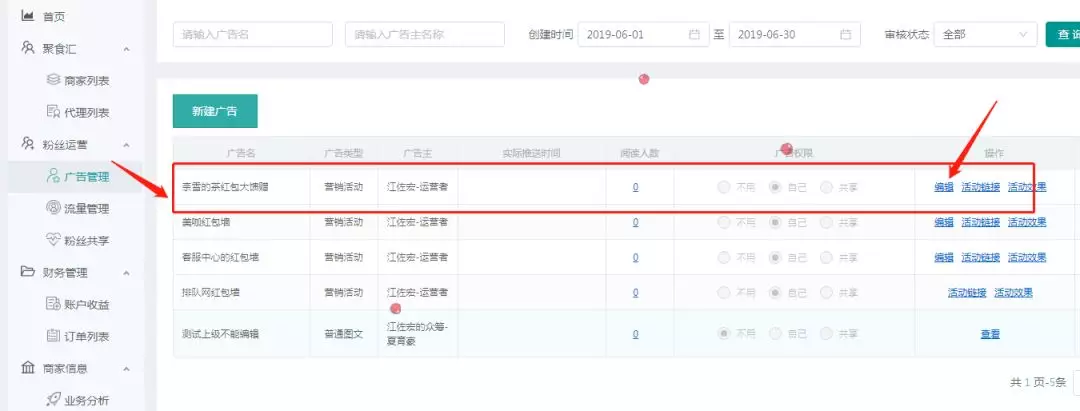This screenshot has height=411, width=1080.
Task: Click the 商家列表 stack icon
Action: click(54, 80)
